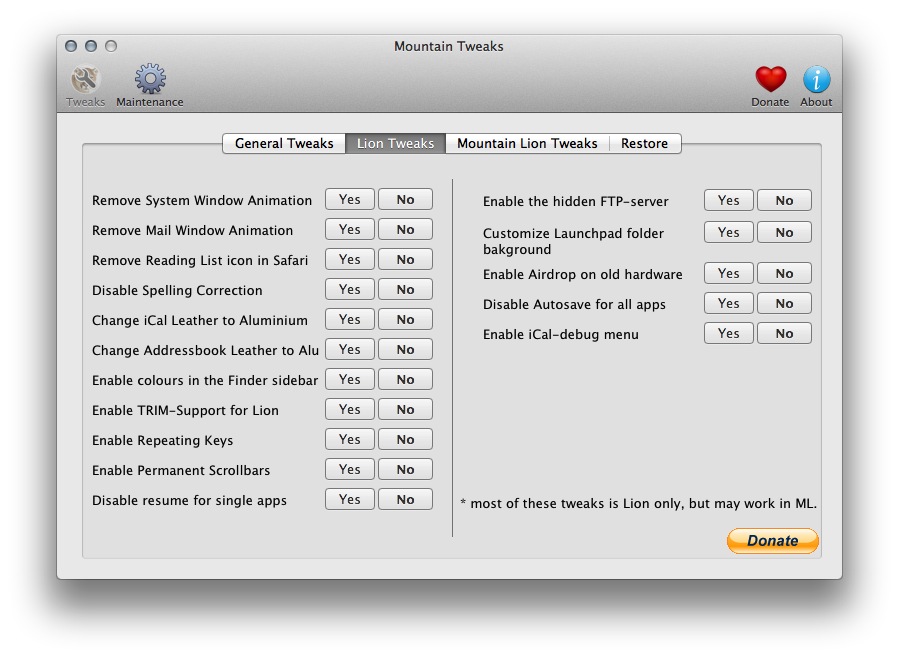Open the About info icon
This screenshot has width=899, height=658.
[816, 87]
